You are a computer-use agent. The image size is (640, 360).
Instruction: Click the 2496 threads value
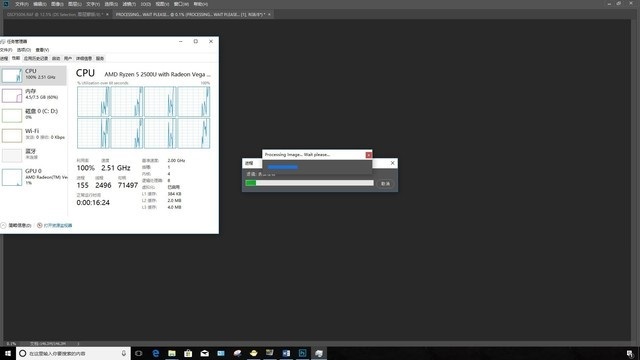pyautogui.click(x=103, y=185)
